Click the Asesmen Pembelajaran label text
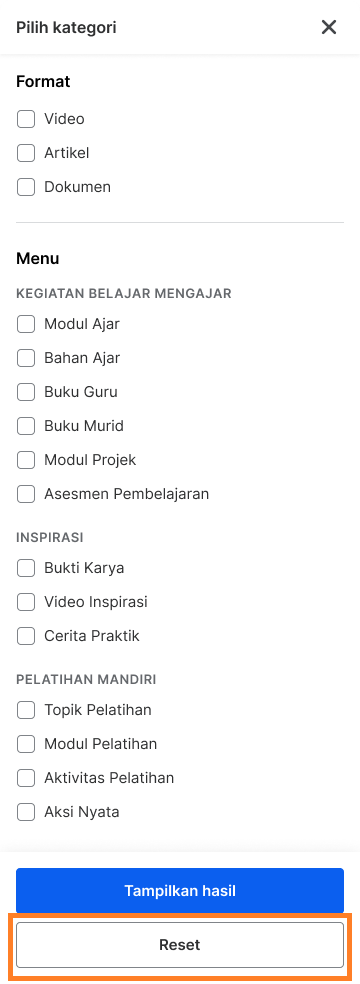Image resolution: width=360 pixels, height=984 pixels. 127,494
